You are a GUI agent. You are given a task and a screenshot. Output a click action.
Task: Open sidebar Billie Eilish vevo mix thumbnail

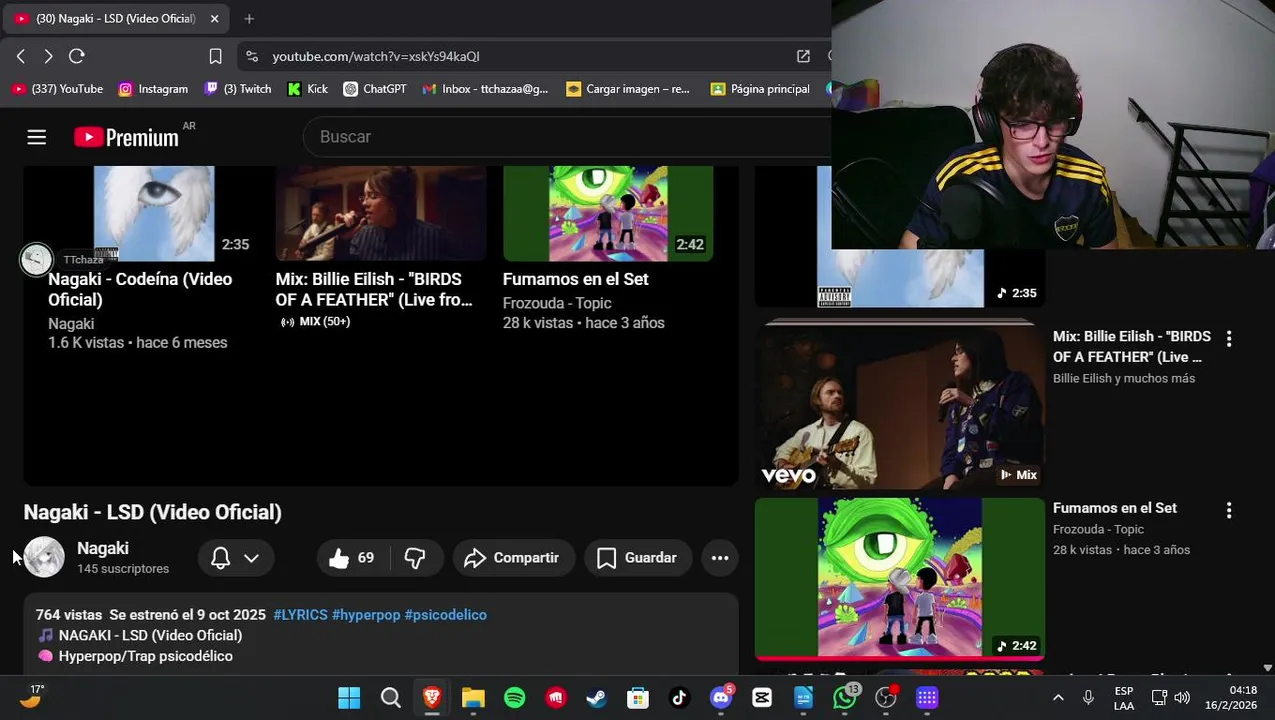click(x=900, y=406)
